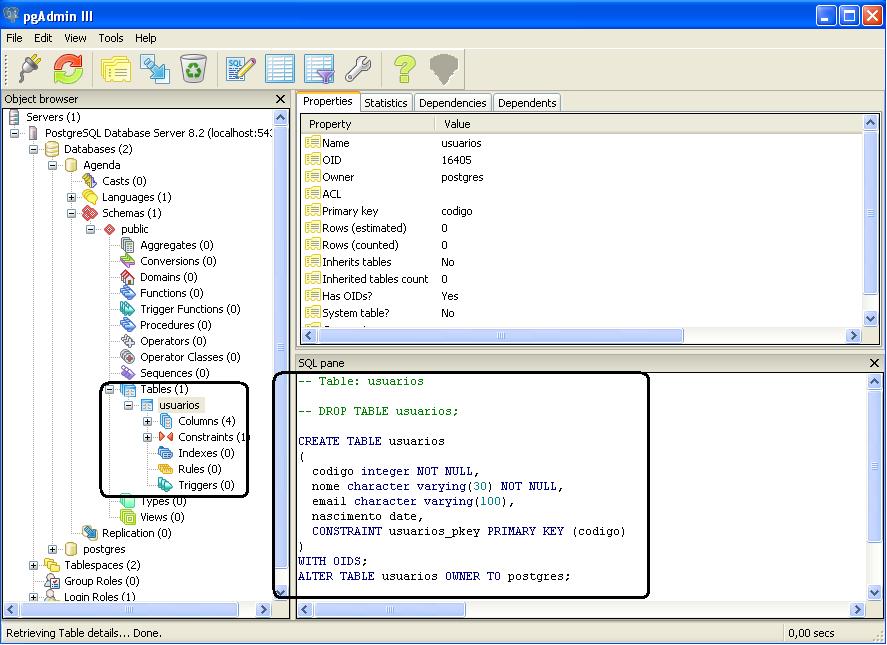
Task: Click the Replication (0) node icon
Action: click(89, 533)
